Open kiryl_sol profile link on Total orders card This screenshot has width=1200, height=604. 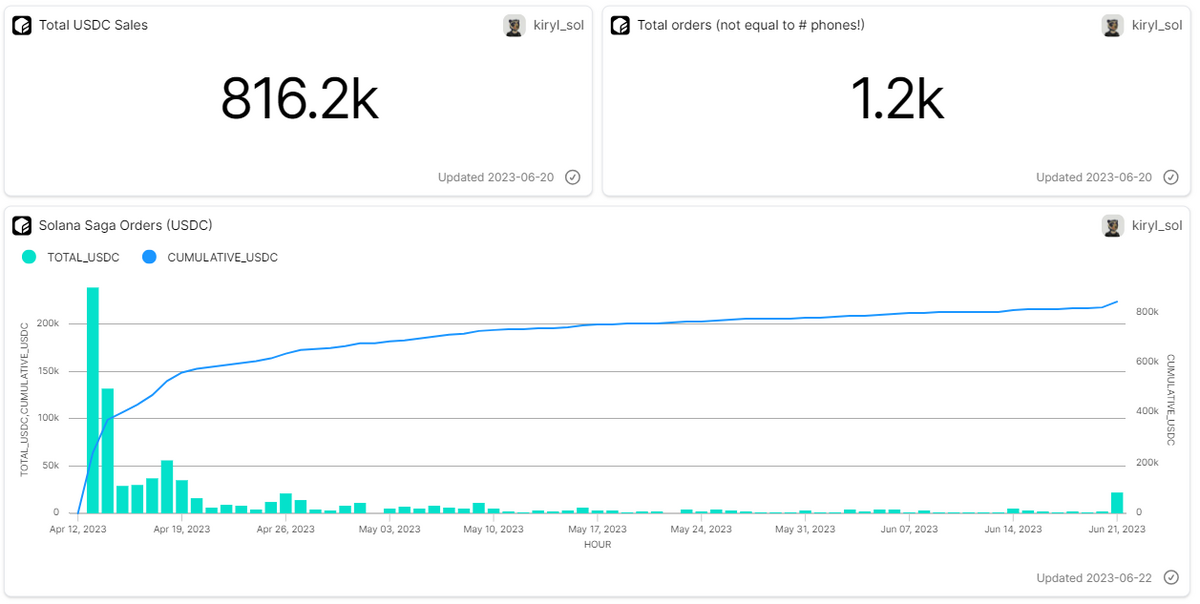coord(1157,26)
